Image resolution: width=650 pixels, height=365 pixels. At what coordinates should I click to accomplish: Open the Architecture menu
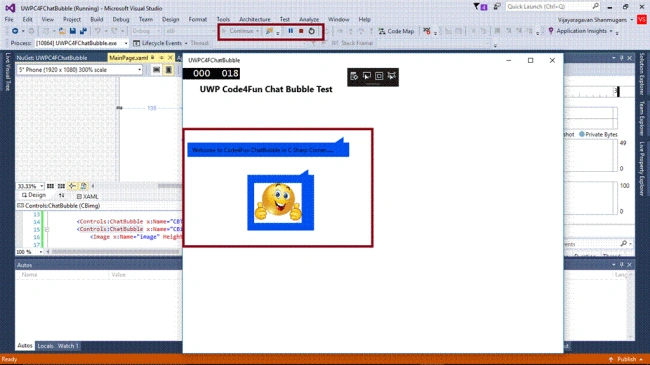pyautogui.click(x=255, y=19)
